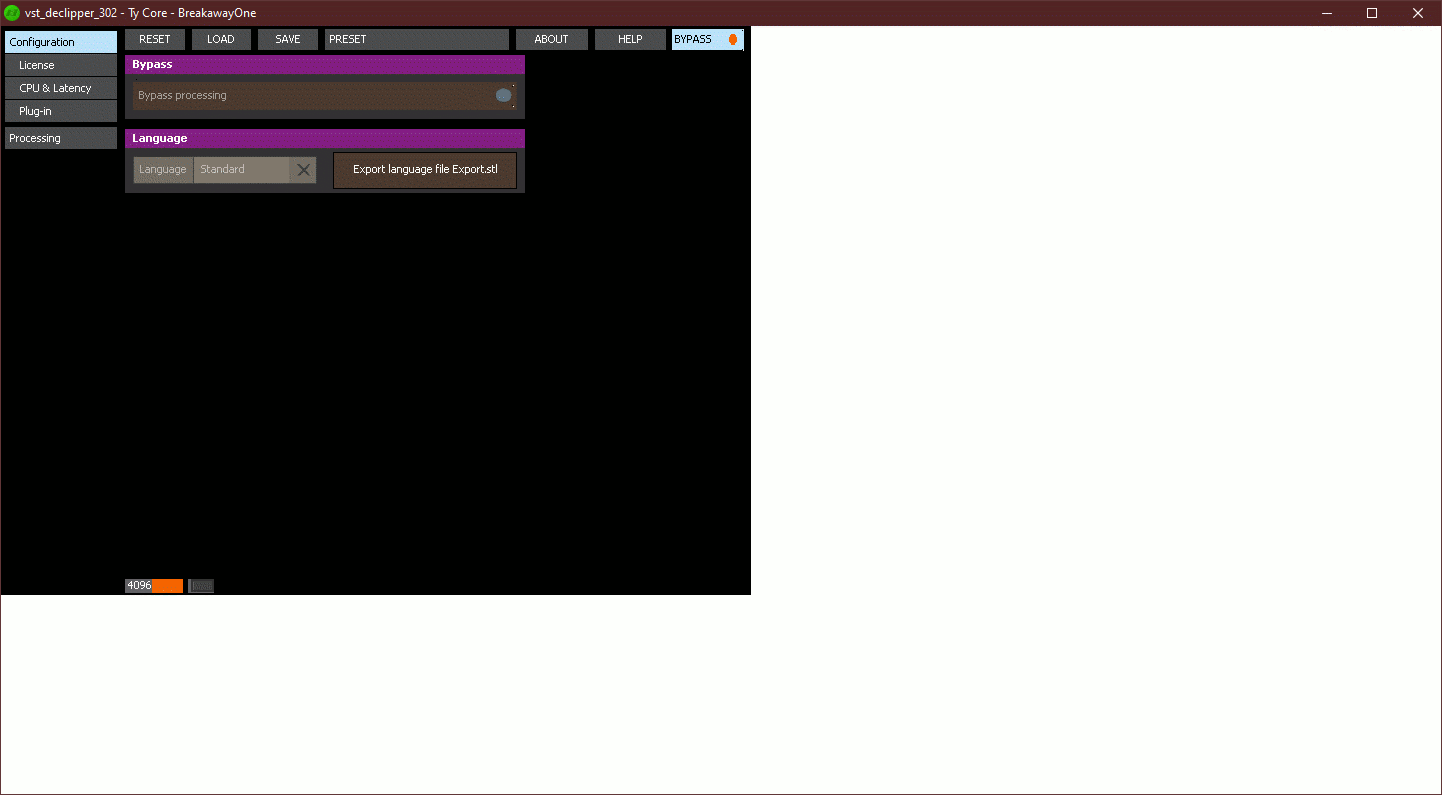Close the vst_declipper window

(1418, 13)
